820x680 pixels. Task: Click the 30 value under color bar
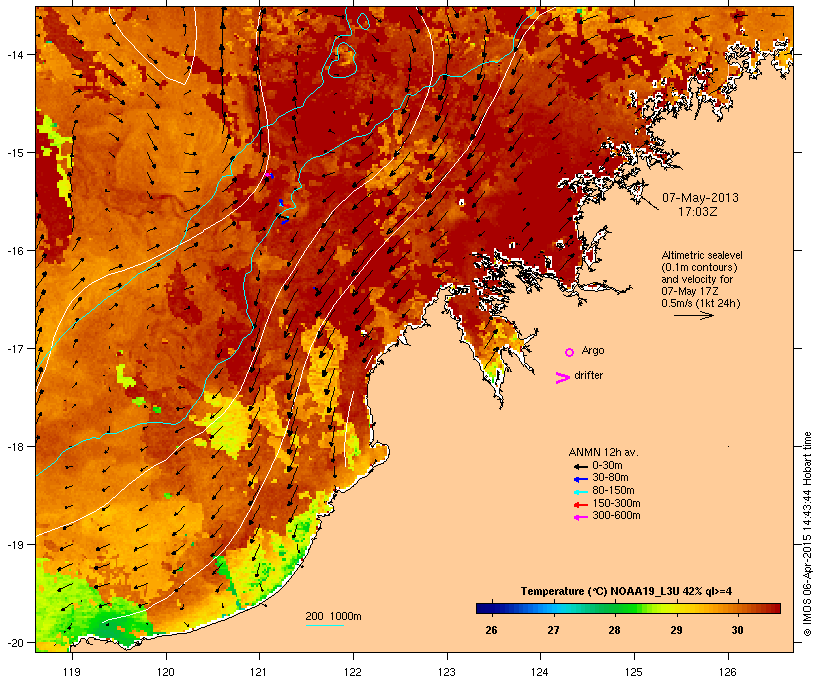[x=737, y=630]
